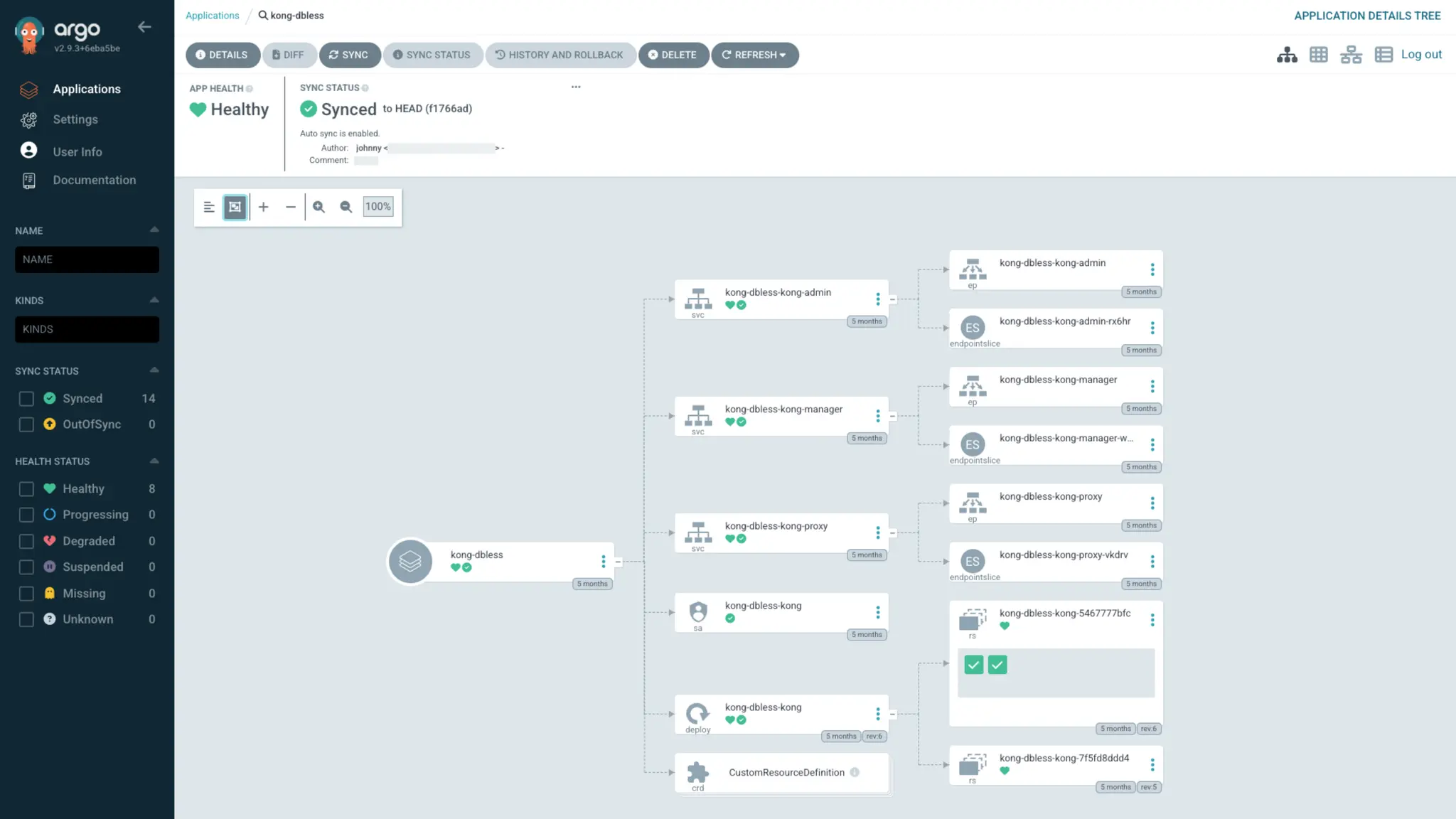Check the OutOfSync filter checkbox
The height and width of the screenshot is (819, 1456).
tap(26, 424)
